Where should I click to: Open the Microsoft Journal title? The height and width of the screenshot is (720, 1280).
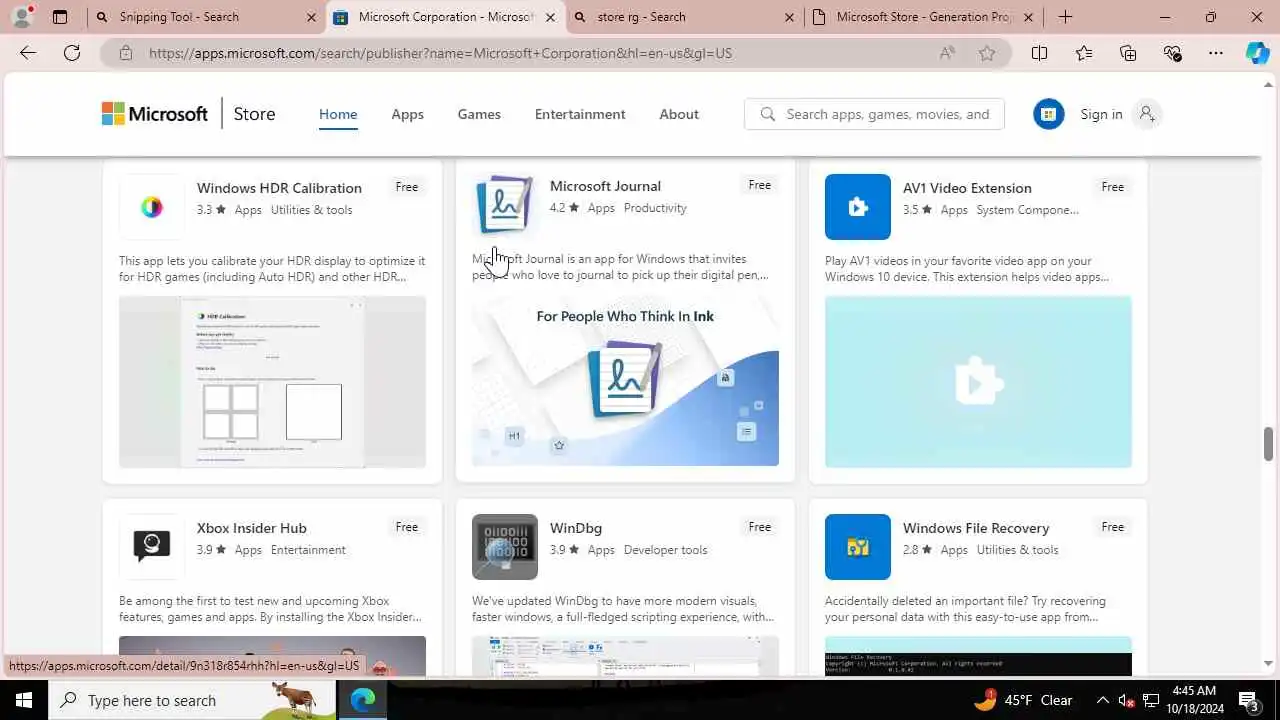tap(605, 186)
